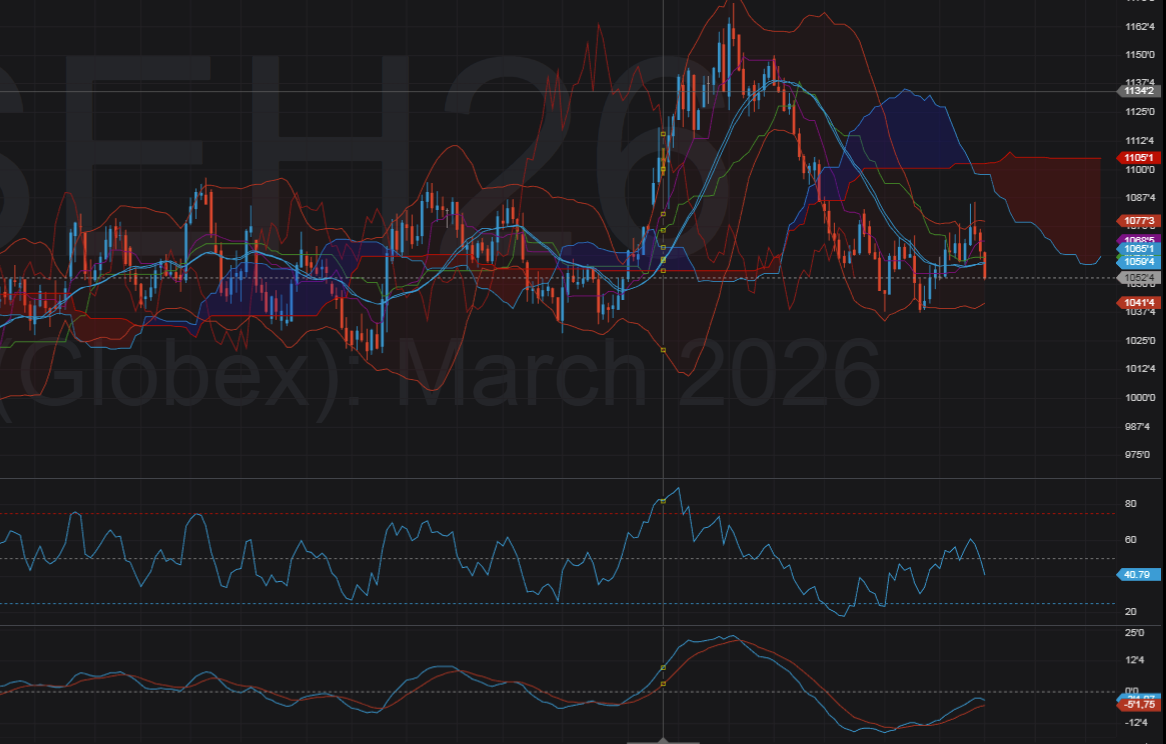1166x744 pixels.
Task: Click the 80 level on RSI axis
Action: [1130, 504]
